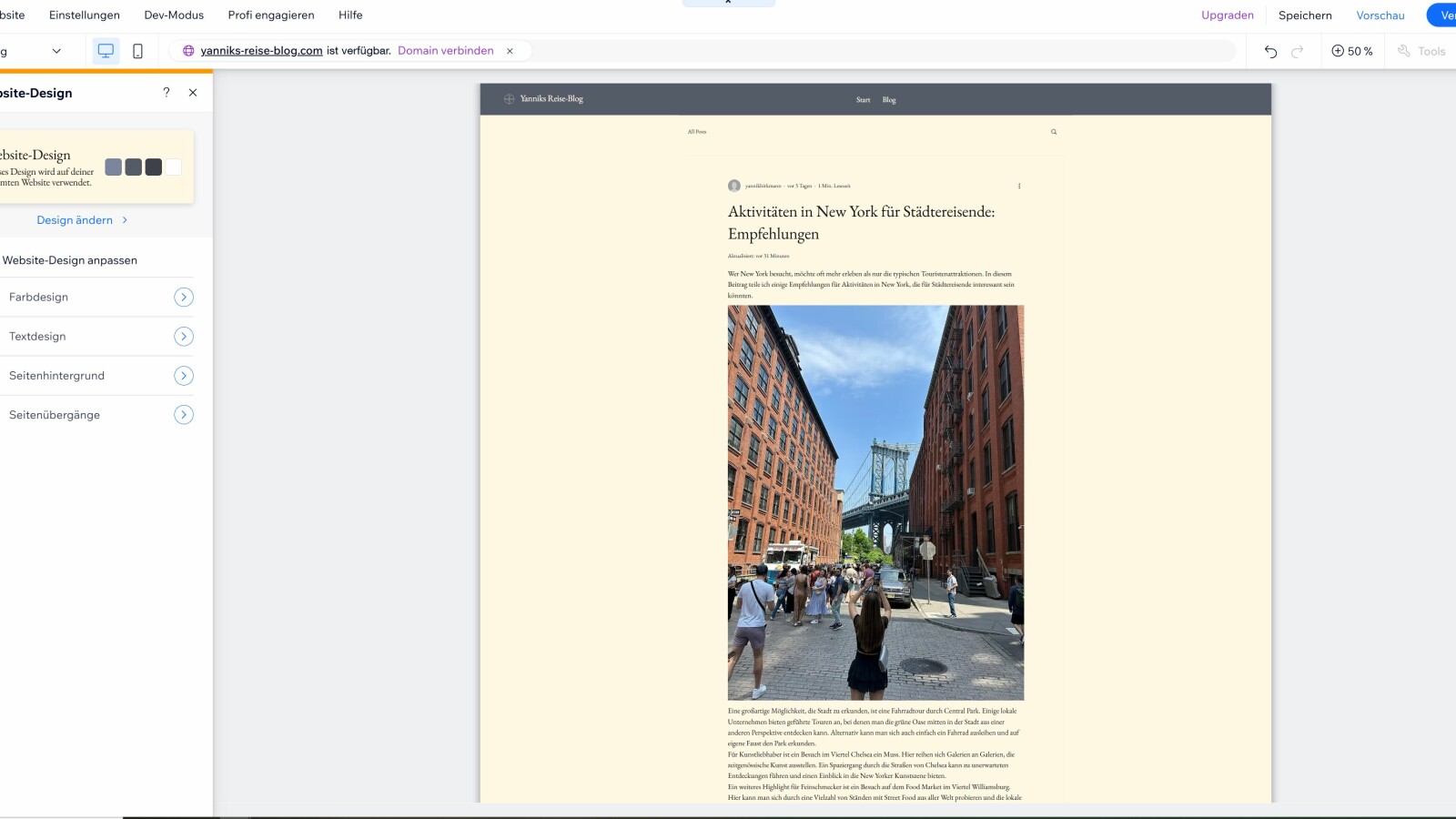Screen dimensions: 1456x819
Task: Dismiss the domain availability banner
Action: pyautogui.click(x=510, y=51)
